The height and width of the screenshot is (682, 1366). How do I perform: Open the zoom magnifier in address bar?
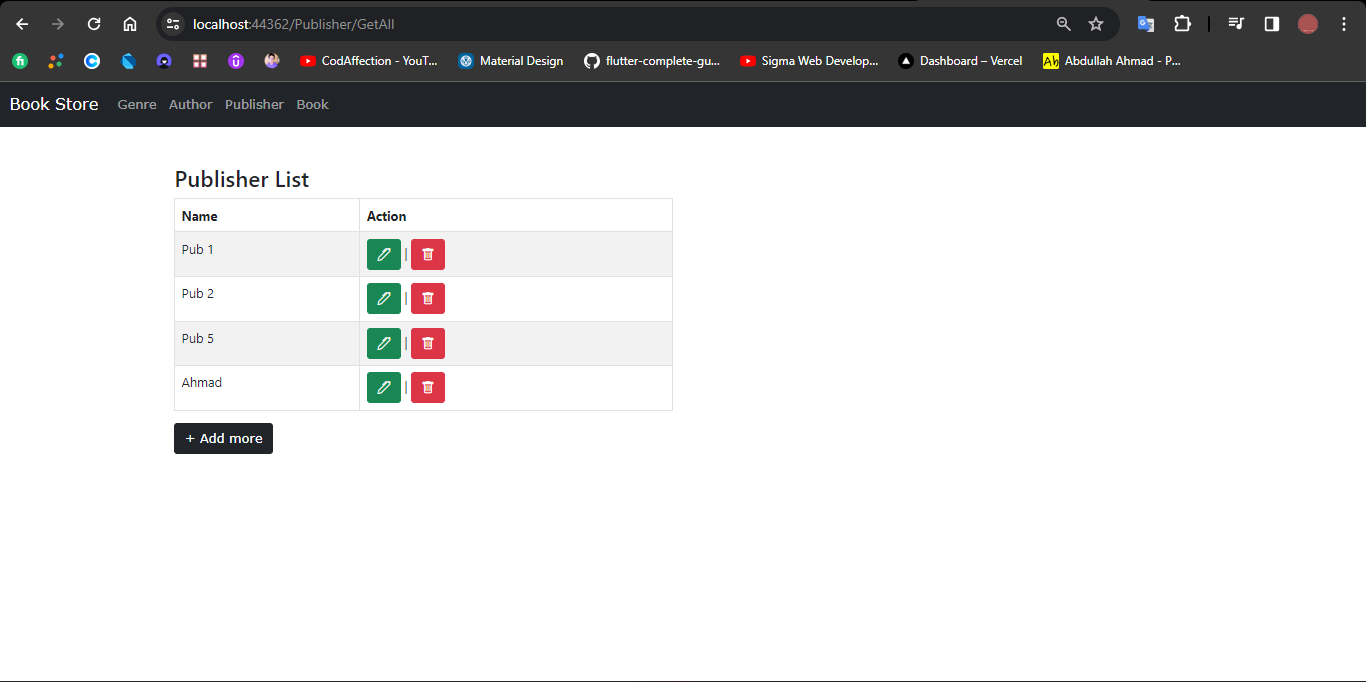pos(1064,24)
